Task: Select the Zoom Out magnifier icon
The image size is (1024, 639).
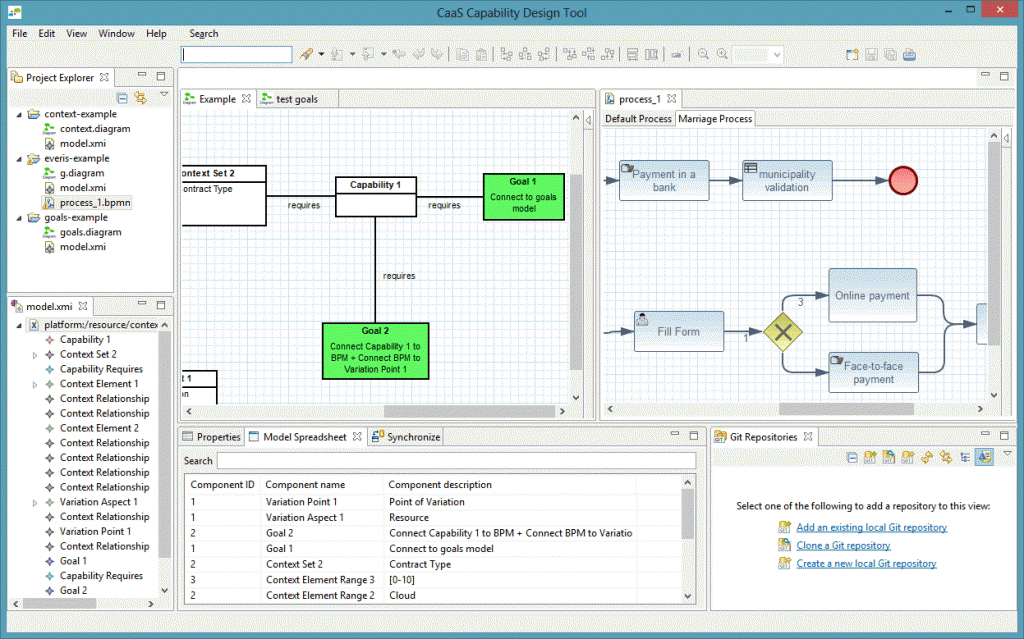Action: click(x=703, y=53)
